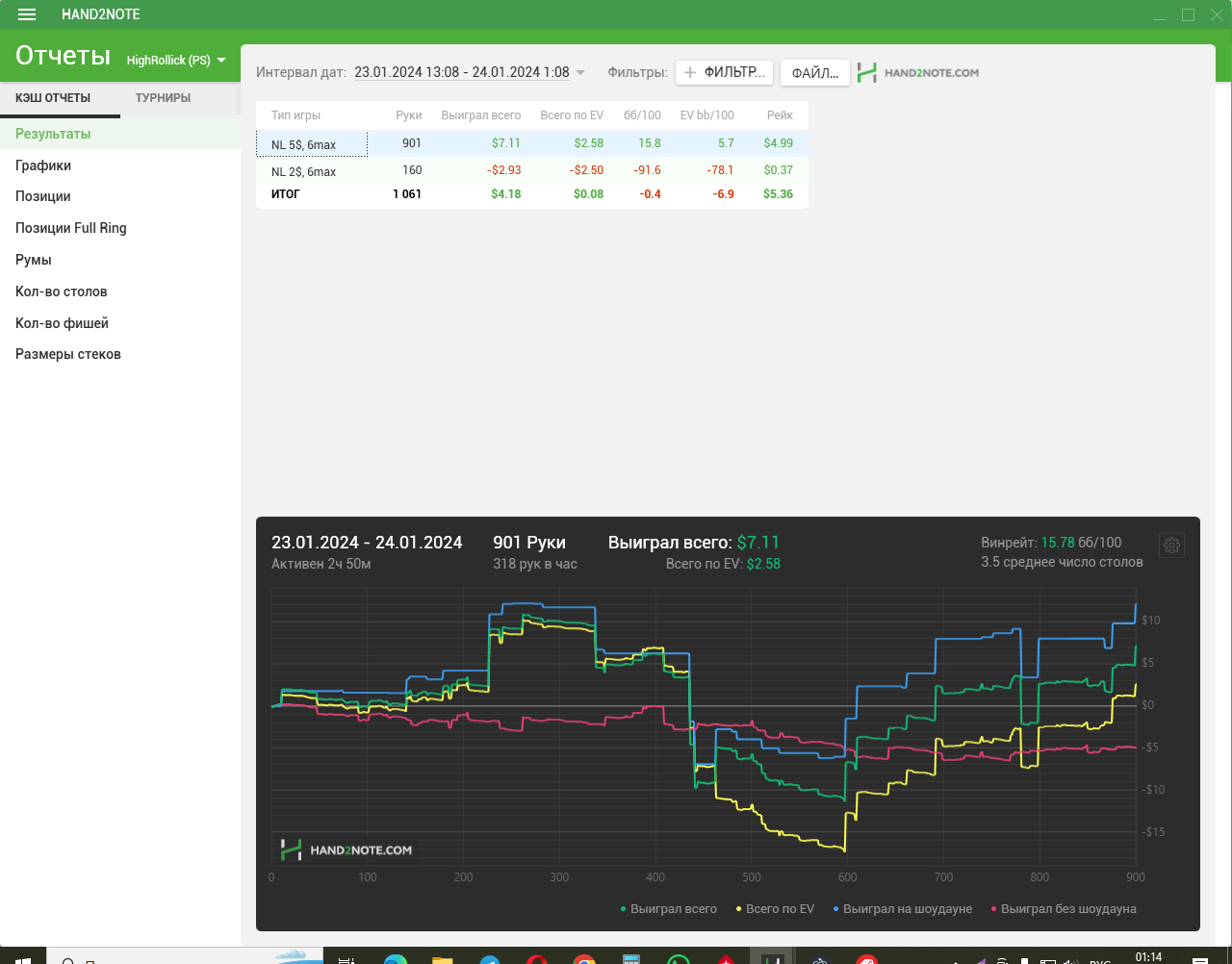This screenshot has height=964, width=1232.
Task: Click the 3.5 среднее число столов label
Action: (1062, 562)
